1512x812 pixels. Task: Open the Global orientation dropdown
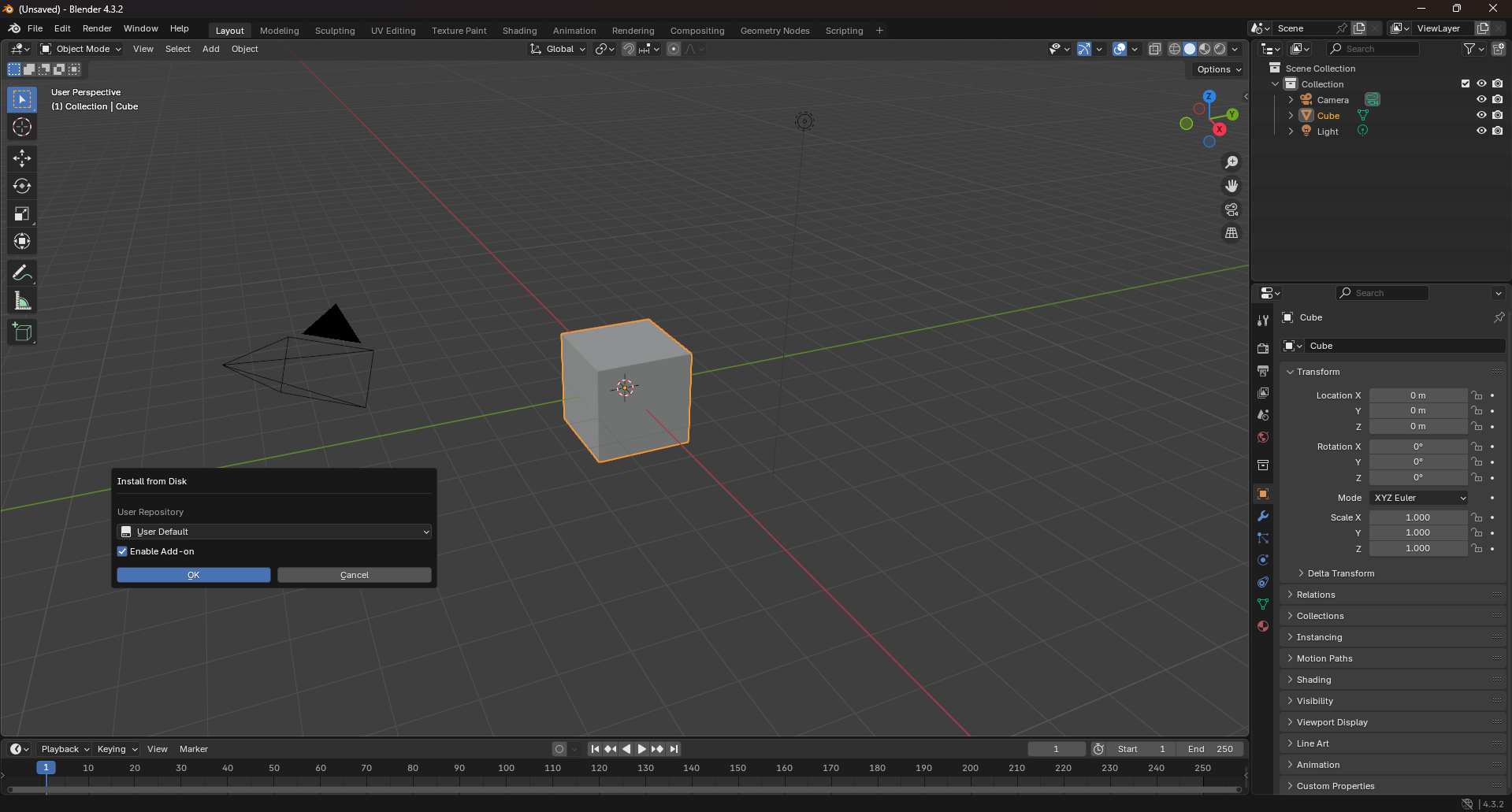558,49
